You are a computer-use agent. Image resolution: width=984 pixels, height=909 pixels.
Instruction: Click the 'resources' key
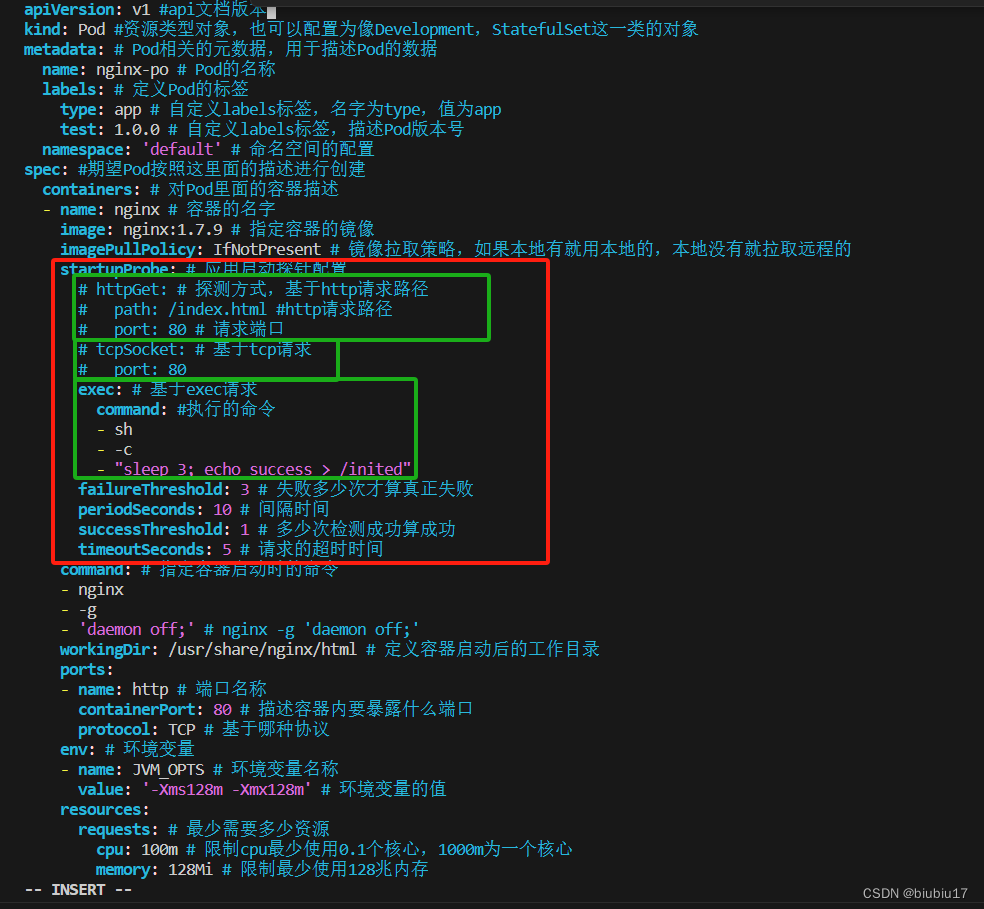[100, 810]
